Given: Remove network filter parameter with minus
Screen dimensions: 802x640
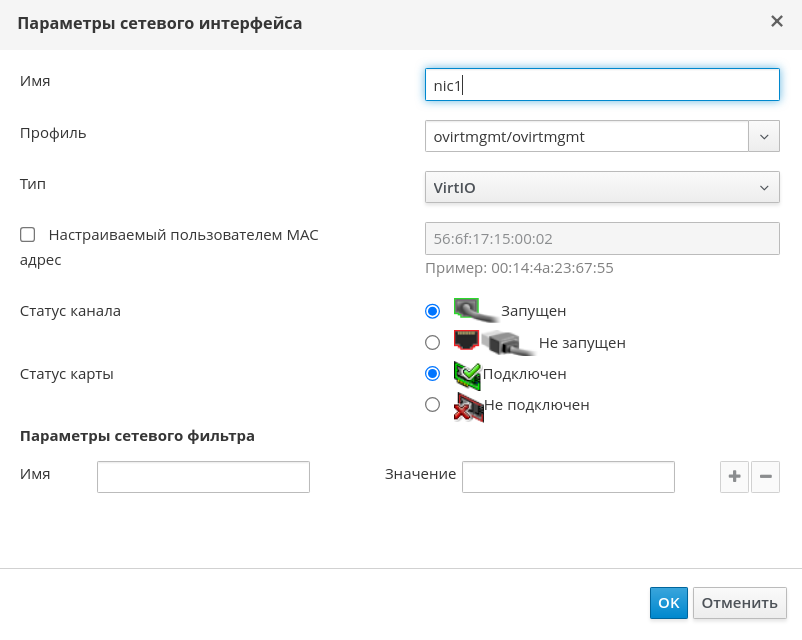Looking at the screenshot, I should pos(765,477).
